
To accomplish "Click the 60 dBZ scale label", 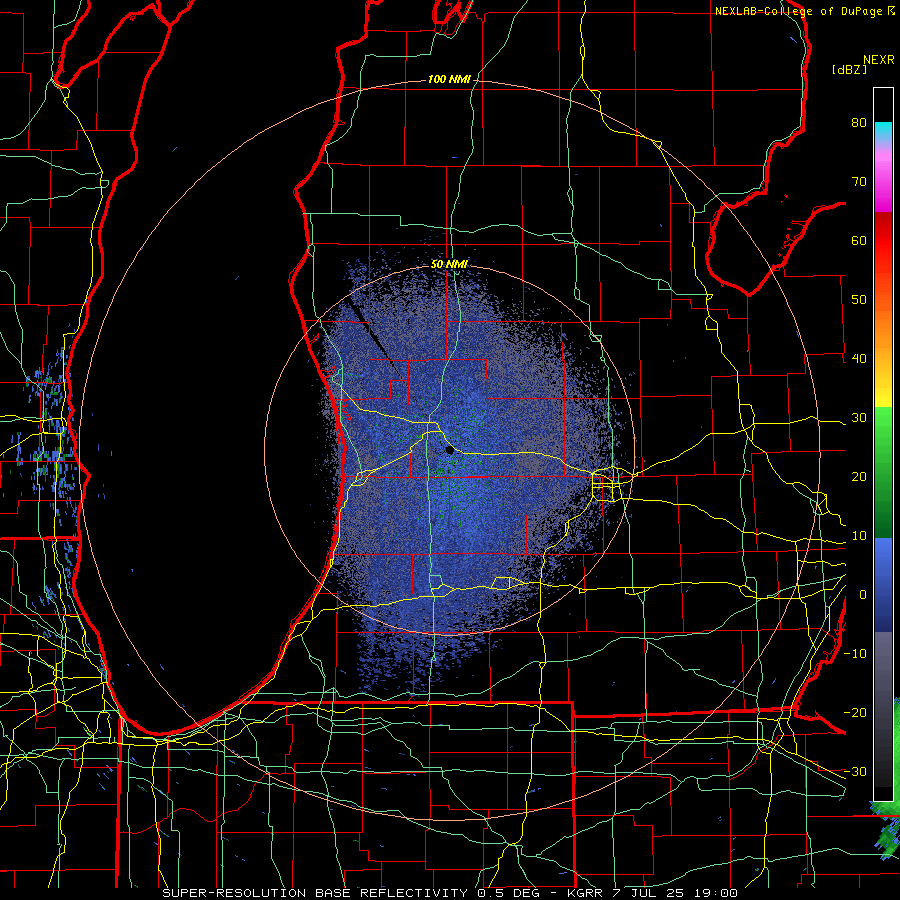I will [x=859, y=240].
